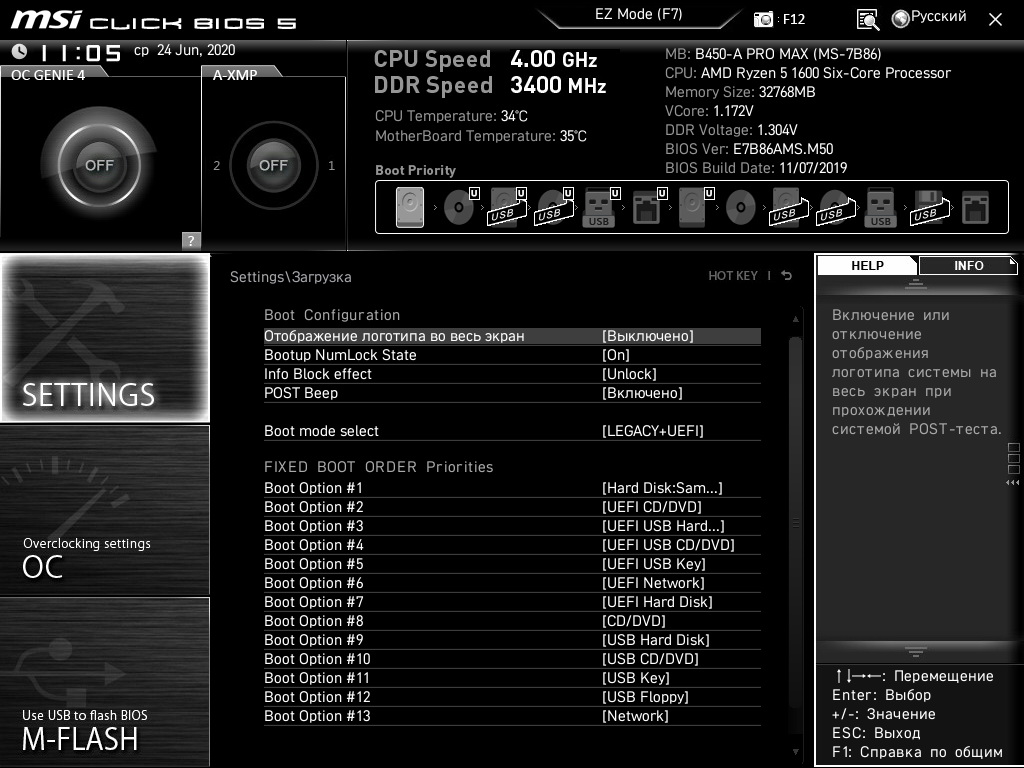Click the date 24 Jun, 2020
Screen dimensions: 1024x768
coord(196,50)
